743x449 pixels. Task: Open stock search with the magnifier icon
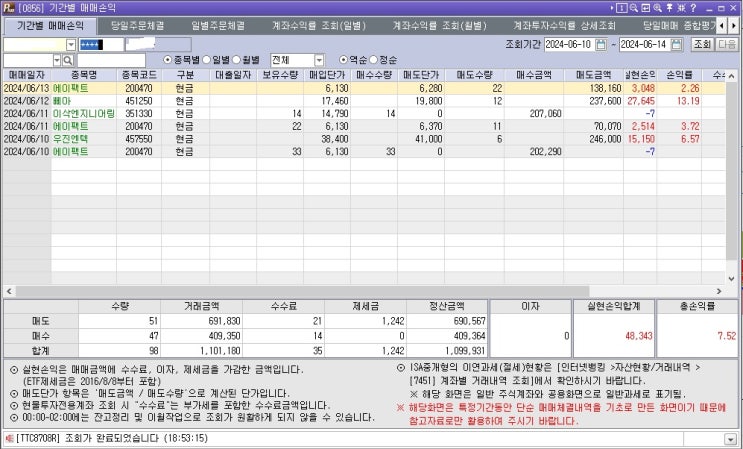pyautogui.click(x=68, y=60)
